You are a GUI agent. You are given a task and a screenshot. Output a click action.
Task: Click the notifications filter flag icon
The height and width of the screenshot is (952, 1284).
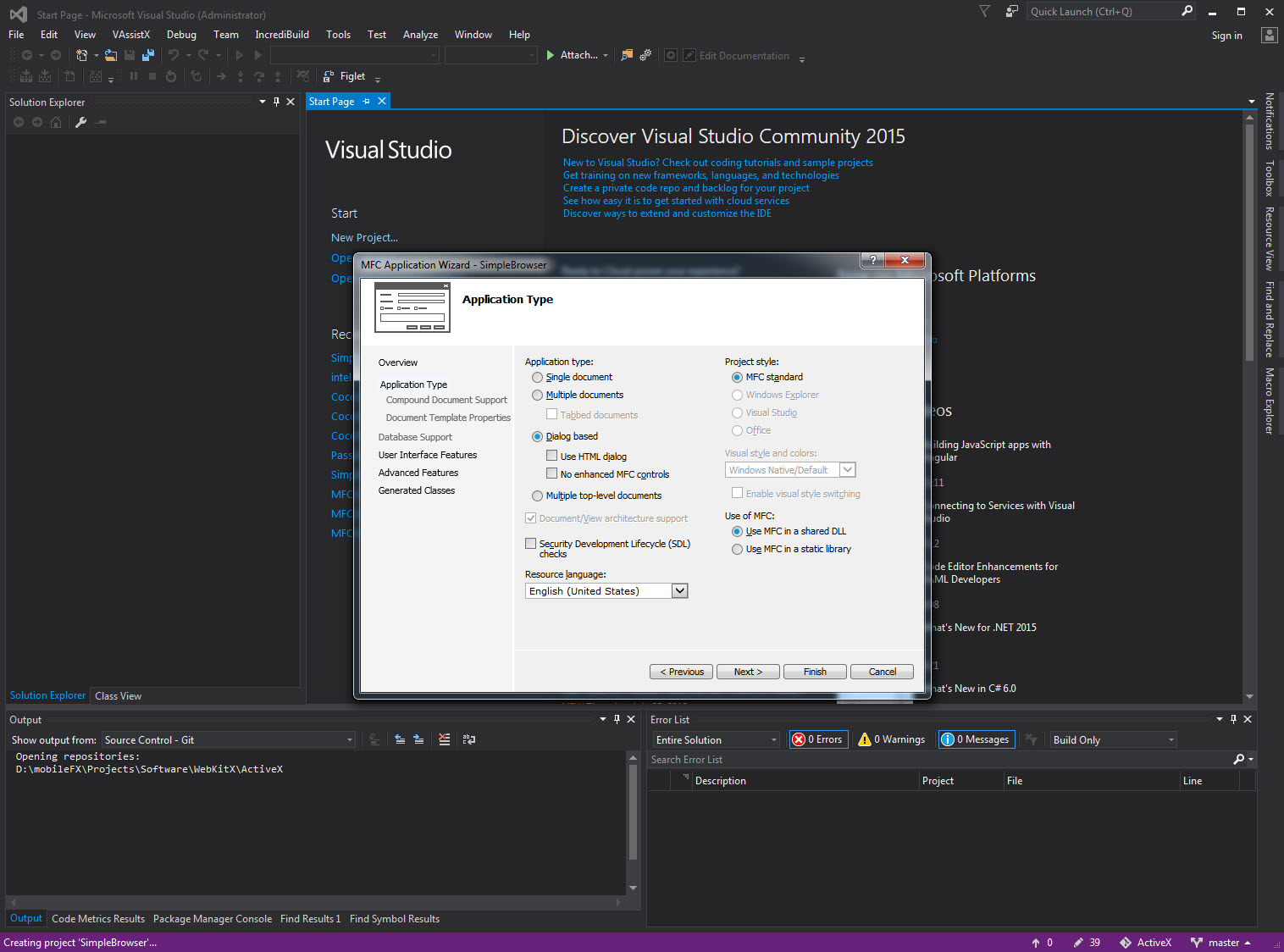(x=984, y=11)
